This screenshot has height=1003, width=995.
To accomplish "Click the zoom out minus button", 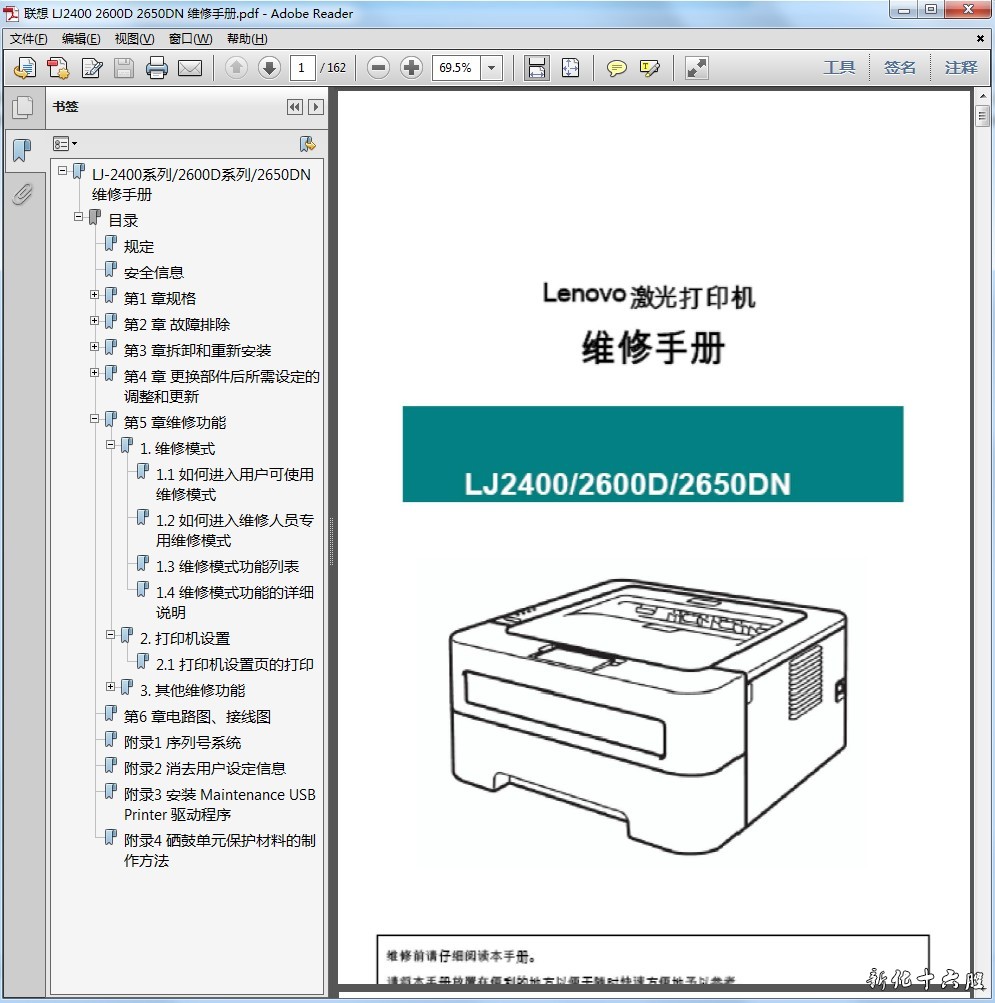I will (x=378, y=68).
